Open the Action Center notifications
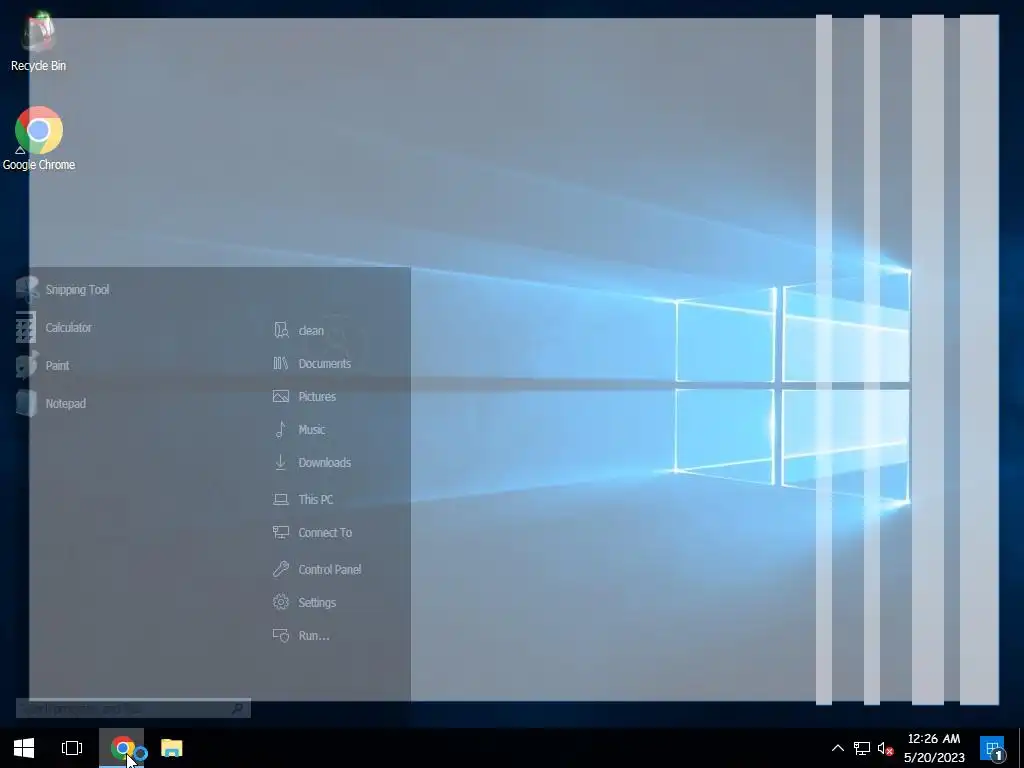 coord(993,748)
